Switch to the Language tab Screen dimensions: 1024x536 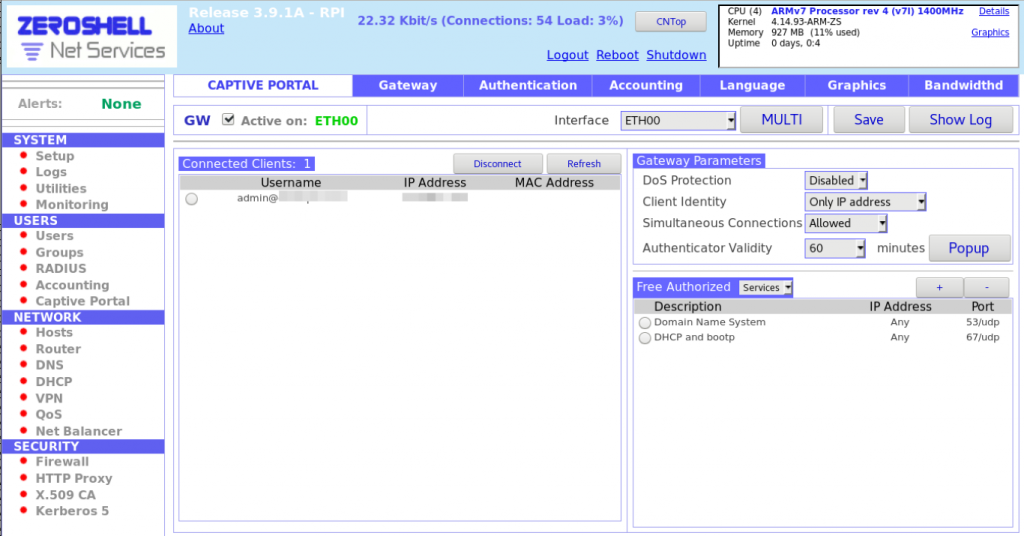752,86
